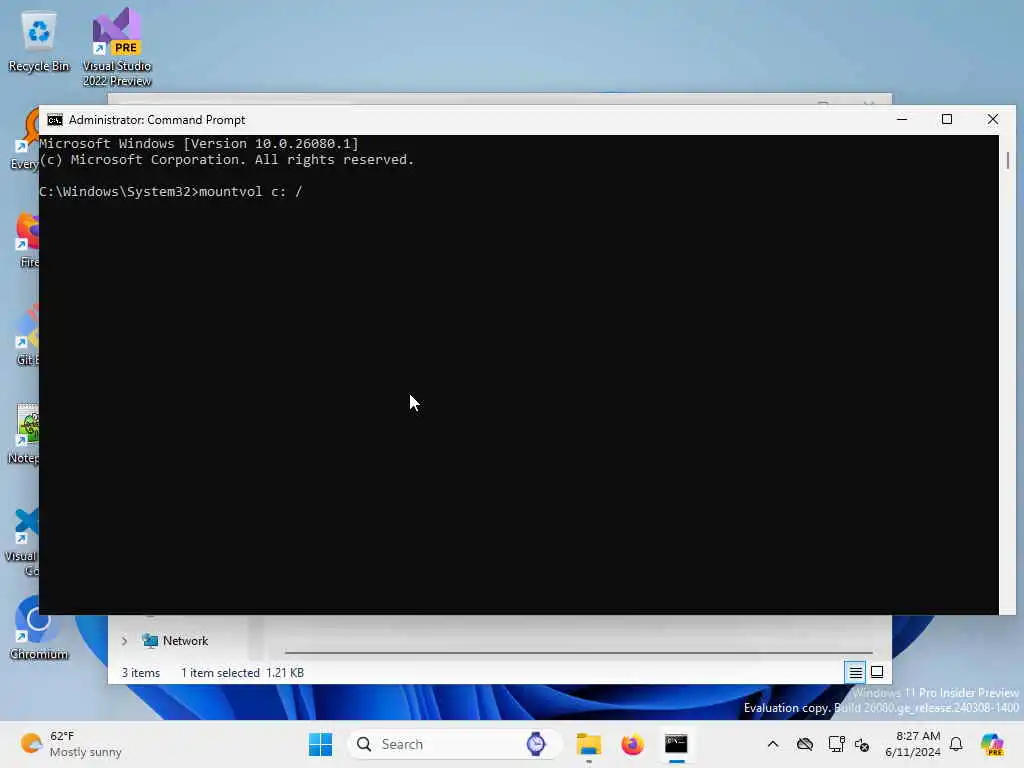
Task: Click the search highlights icon in Search box
Action: point(536,744)
